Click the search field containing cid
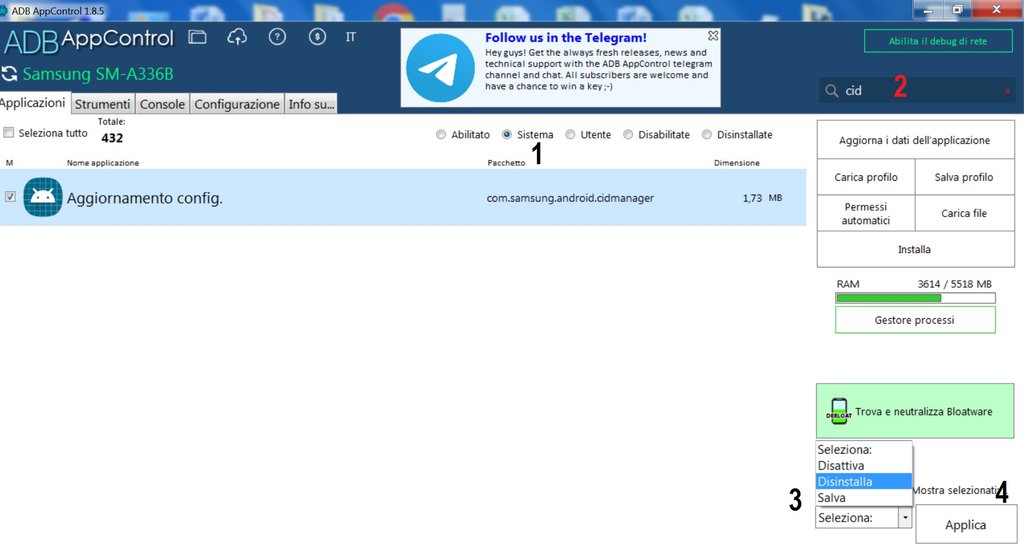Viewport: 1024px width, 545px height. coord(918,91)
